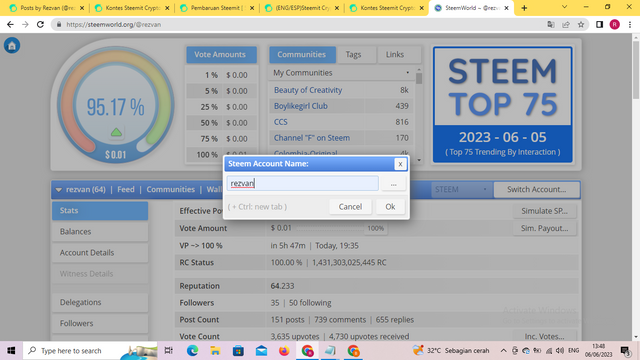Open the Feed link
This screenshot has height=360, width=640.
coord(126,189)
